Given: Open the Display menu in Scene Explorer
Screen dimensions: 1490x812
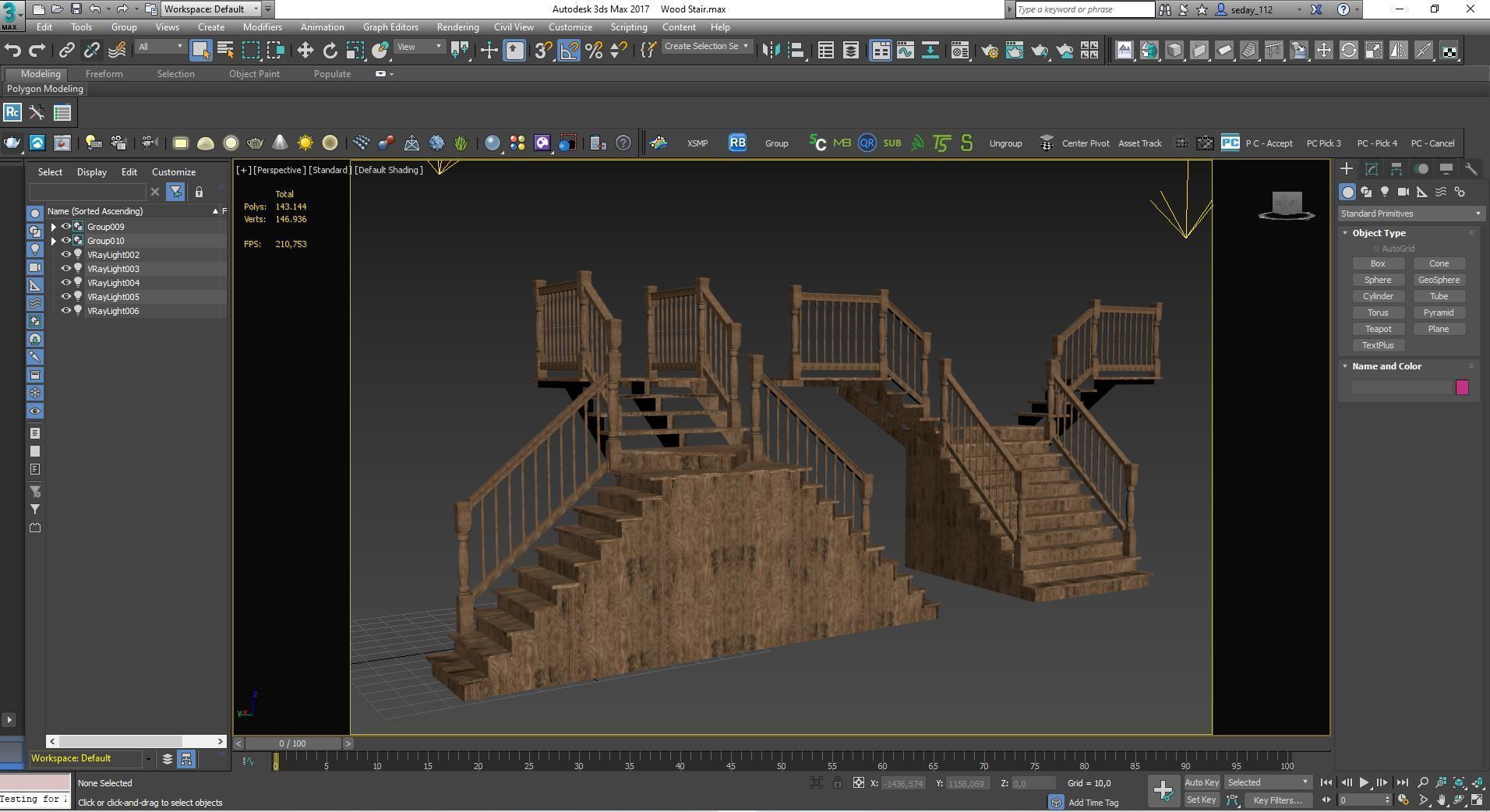Looking at the screenshot, I should (x=91, y=172).
